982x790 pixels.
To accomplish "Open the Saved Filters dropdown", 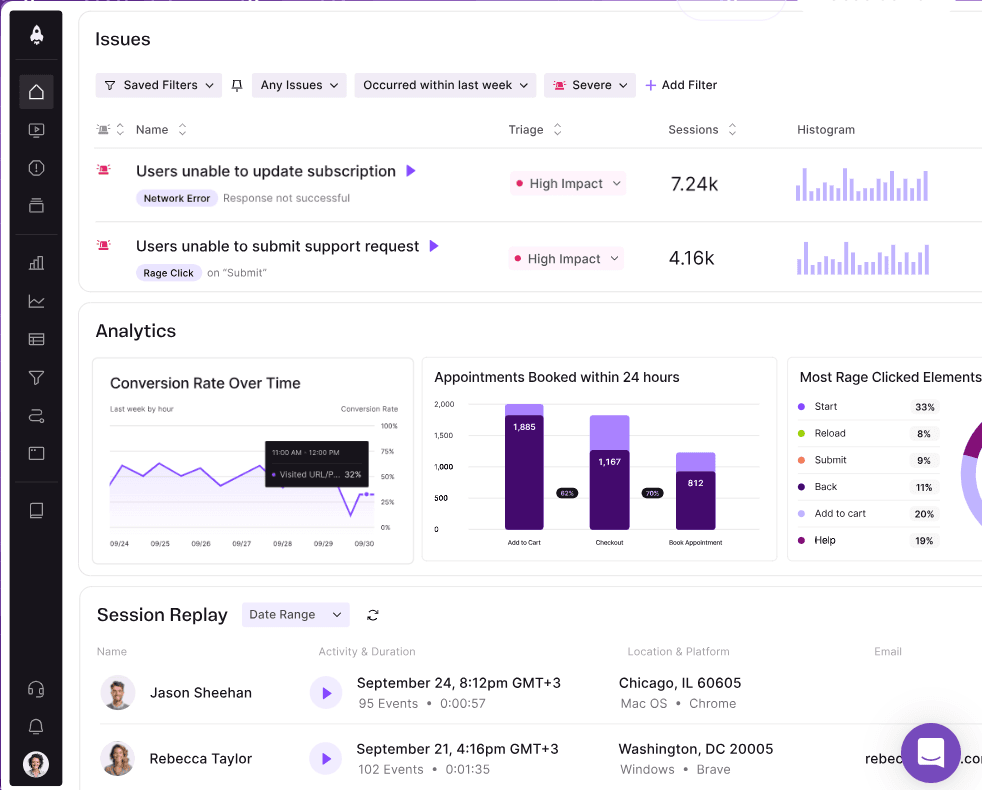I will click(158, 86).
